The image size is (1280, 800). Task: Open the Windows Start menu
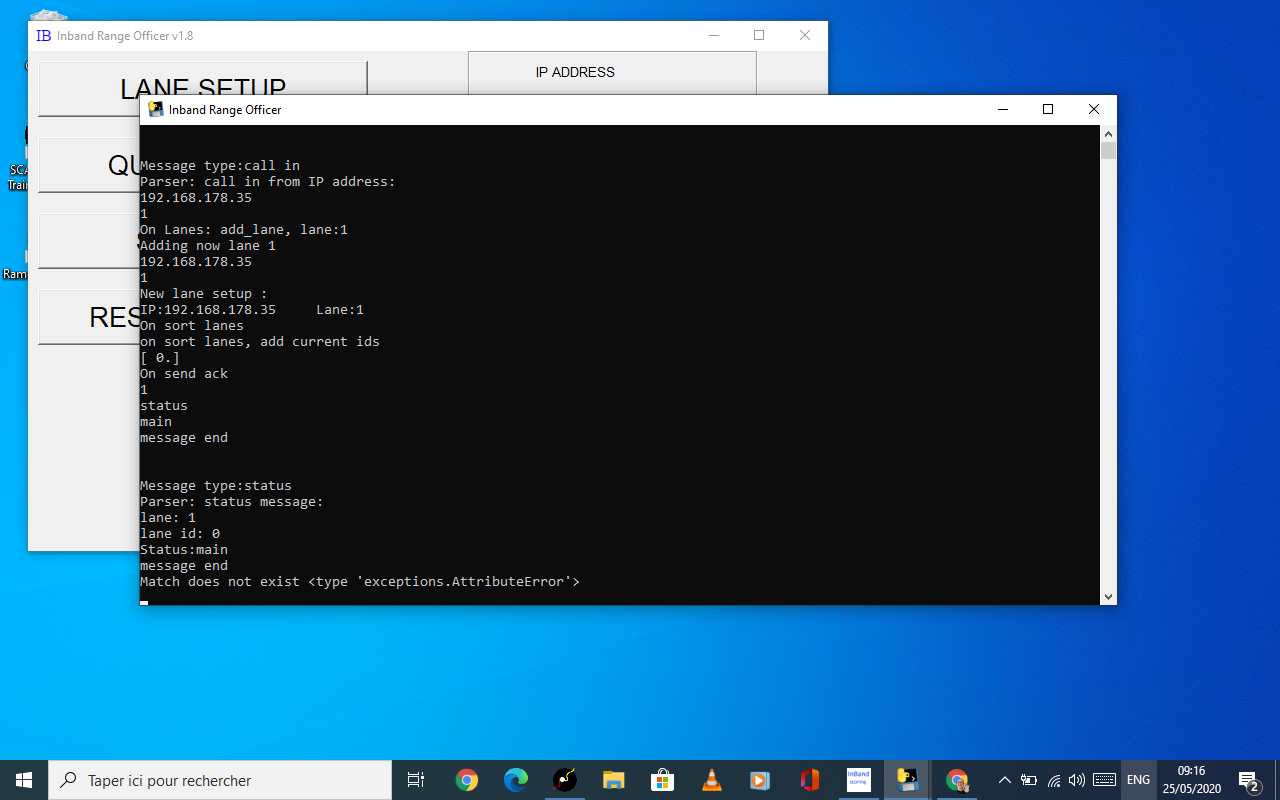24,780
